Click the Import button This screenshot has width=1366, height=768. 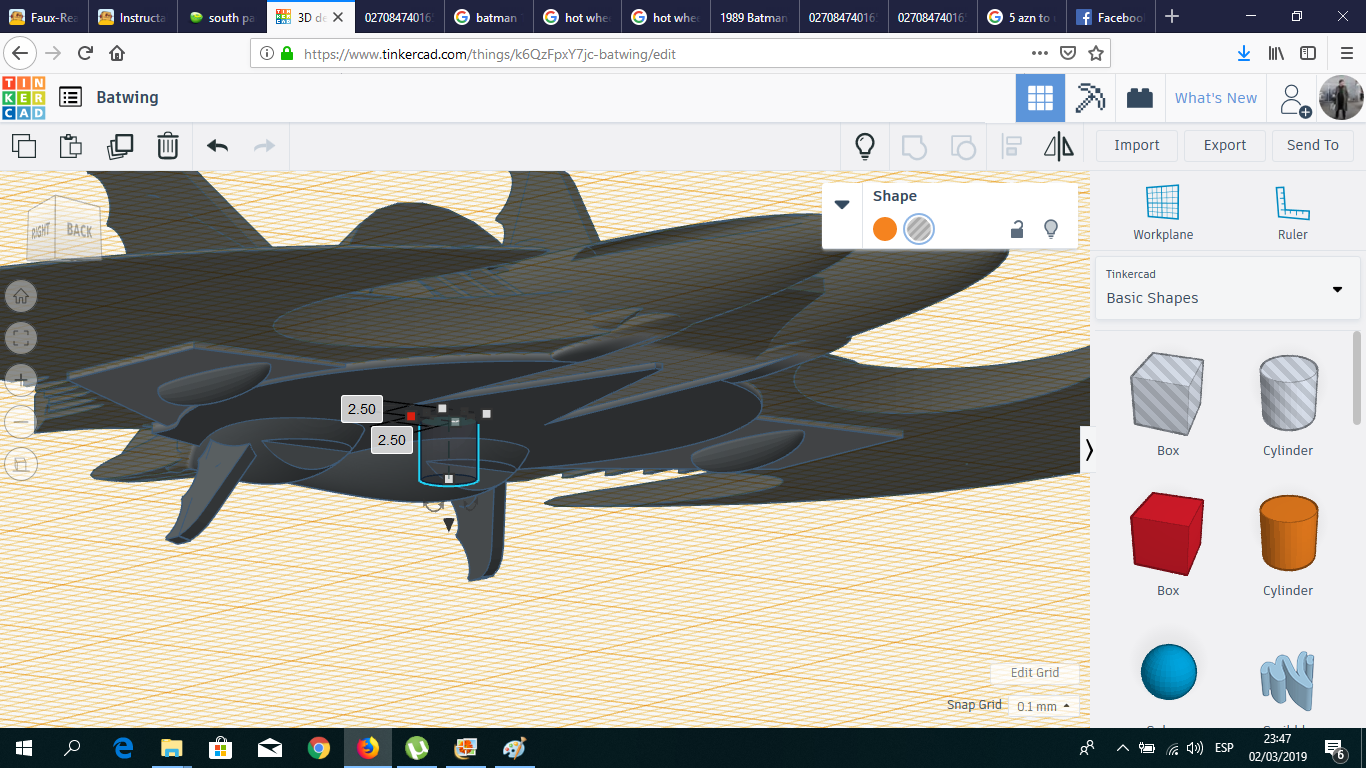click(x=1137, y=146)
